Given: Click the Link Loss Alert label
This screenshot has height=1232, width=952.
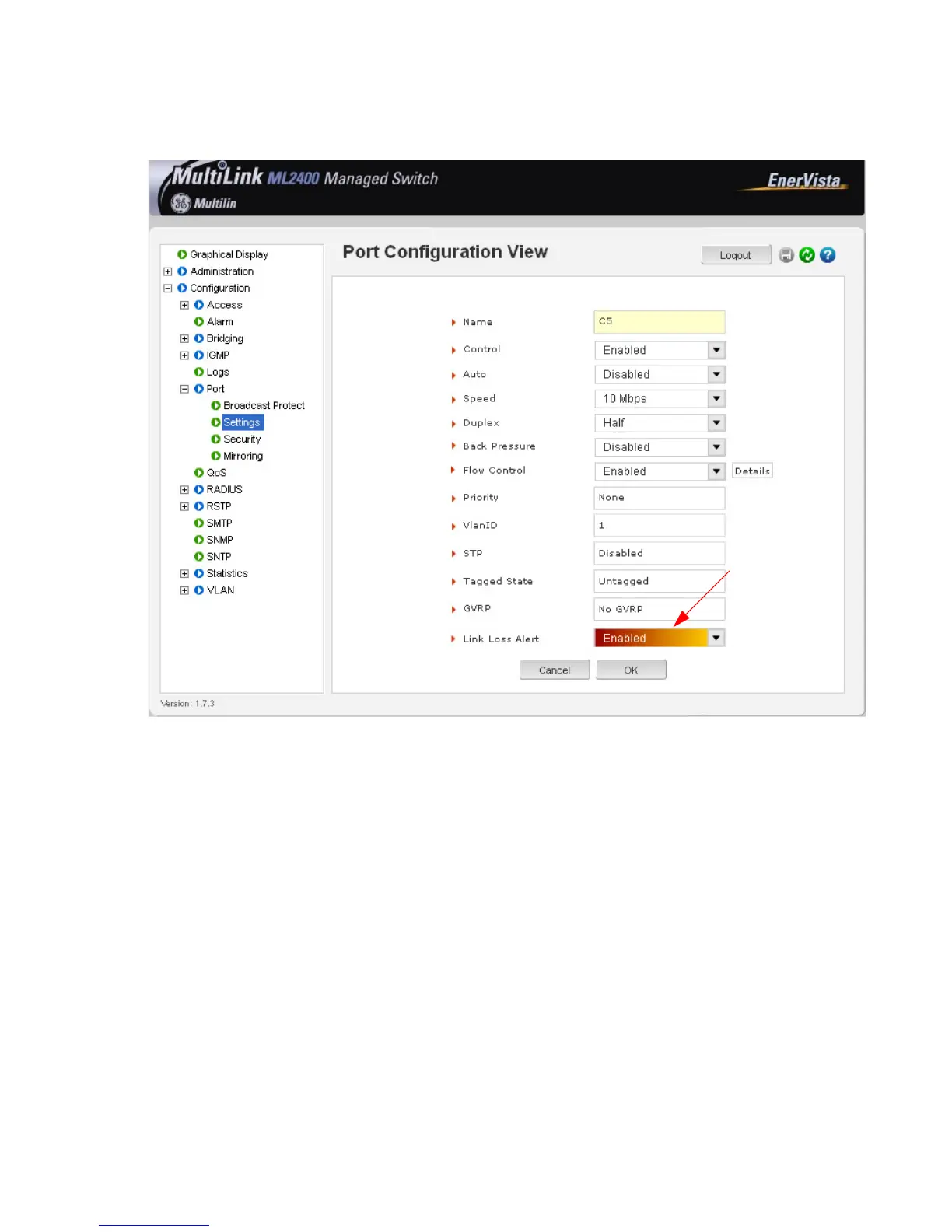Looking at the screenshot, I should (x=501, y=639).
